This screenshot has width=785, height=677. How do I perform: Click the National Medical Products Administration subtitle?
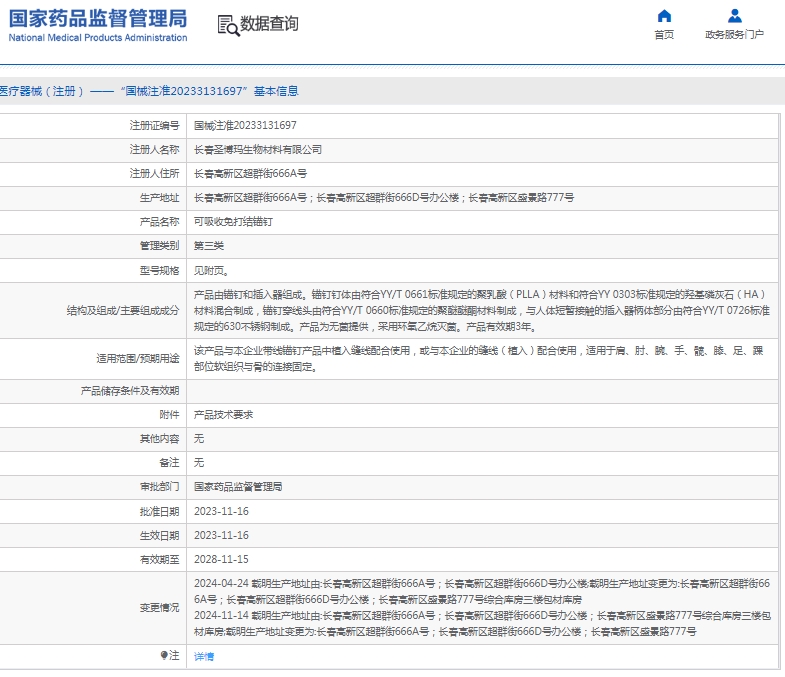tap(98, 38)
